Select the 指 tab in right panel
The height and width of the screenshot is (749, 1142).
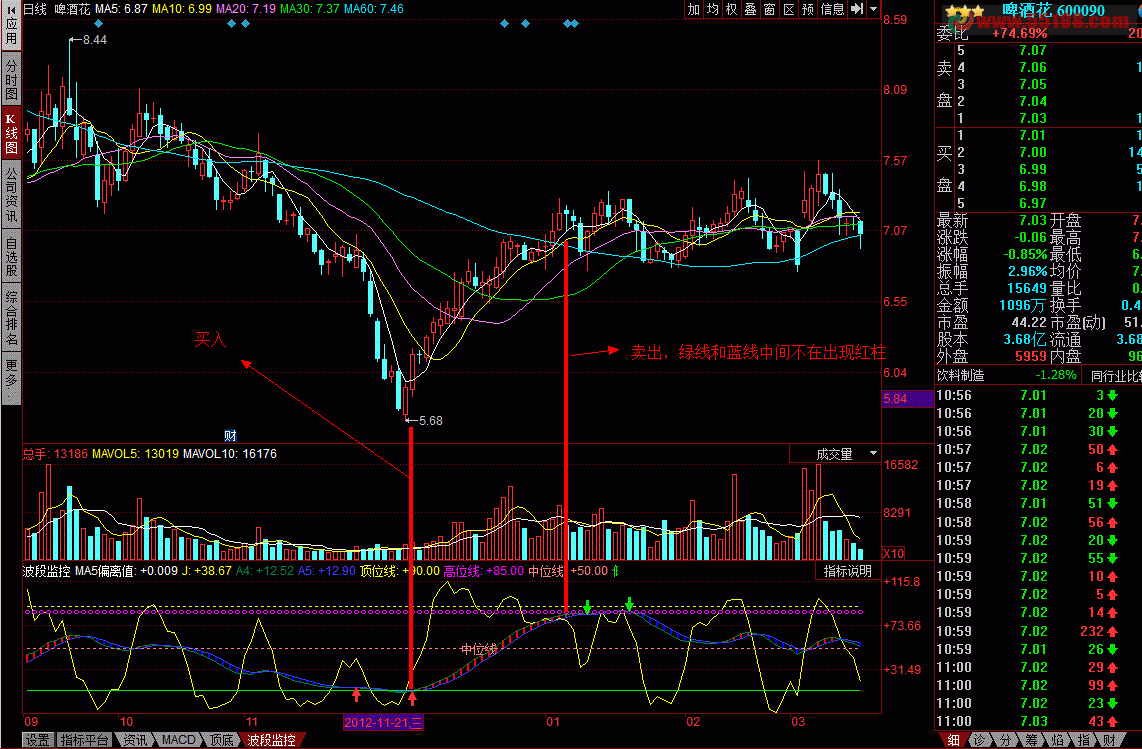click(x=1083, y=740)
